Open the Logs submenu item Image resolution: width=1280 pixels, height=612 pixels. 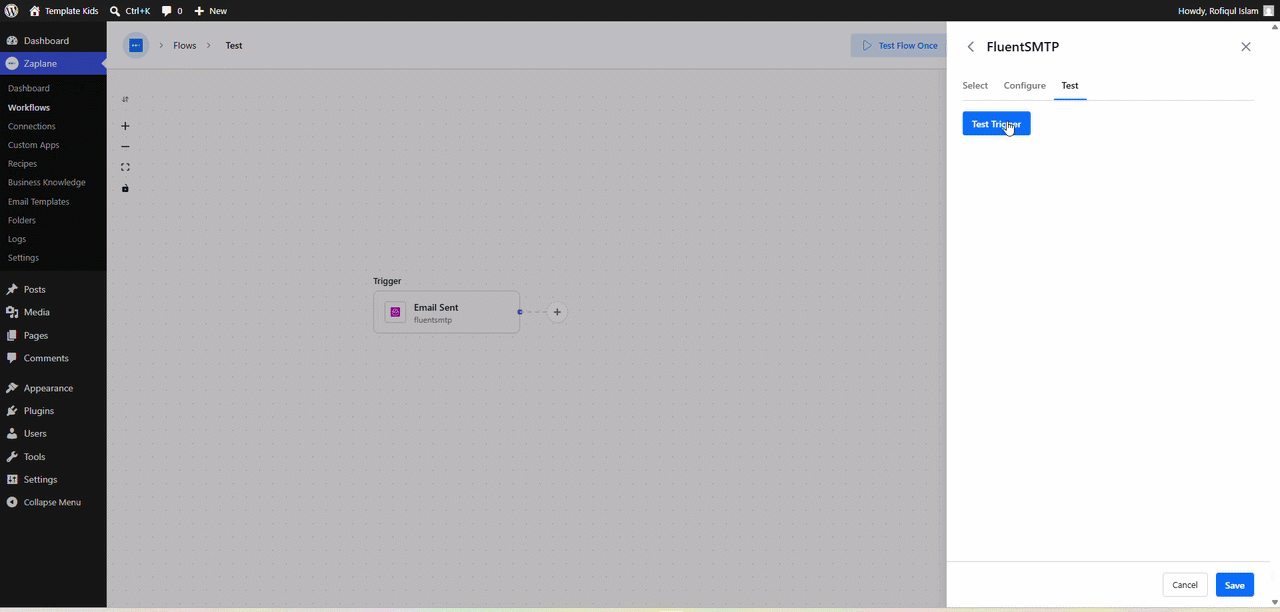[x=17, y=239]
